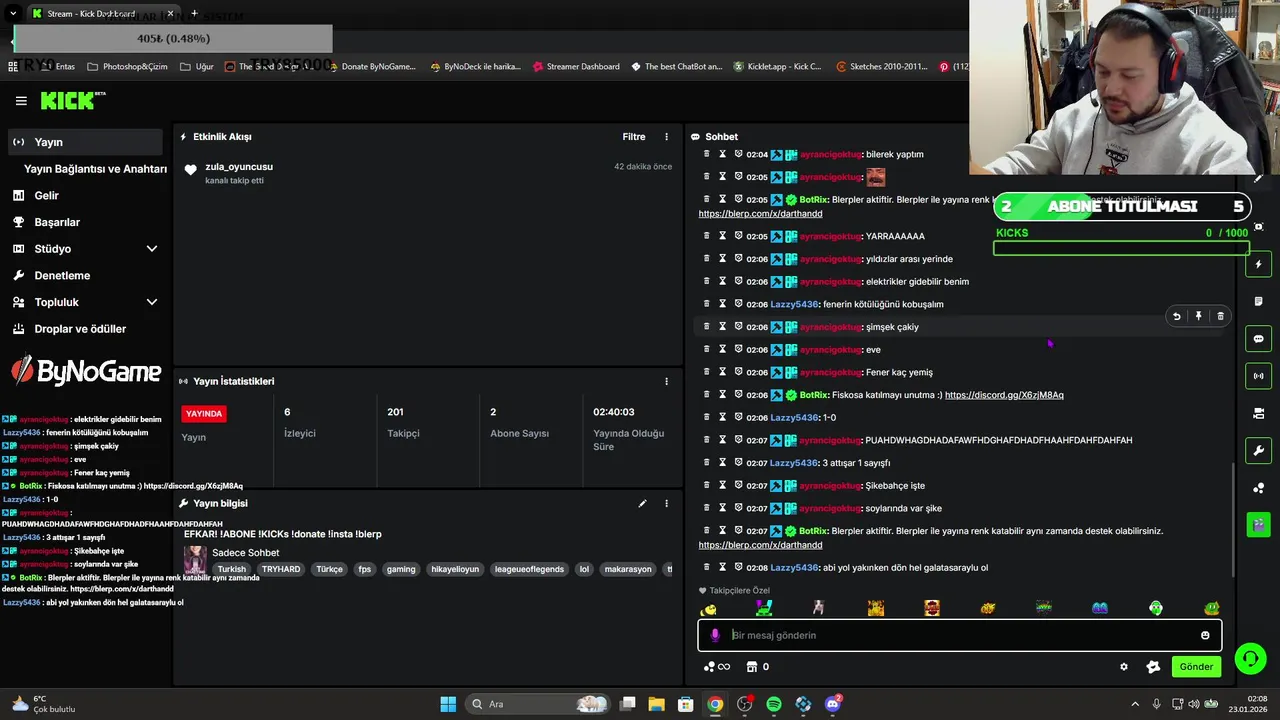This screenshot has height=720, width=1280.
Task: Undo action on şimşek çakiy message
Action: click(1177, 316)
